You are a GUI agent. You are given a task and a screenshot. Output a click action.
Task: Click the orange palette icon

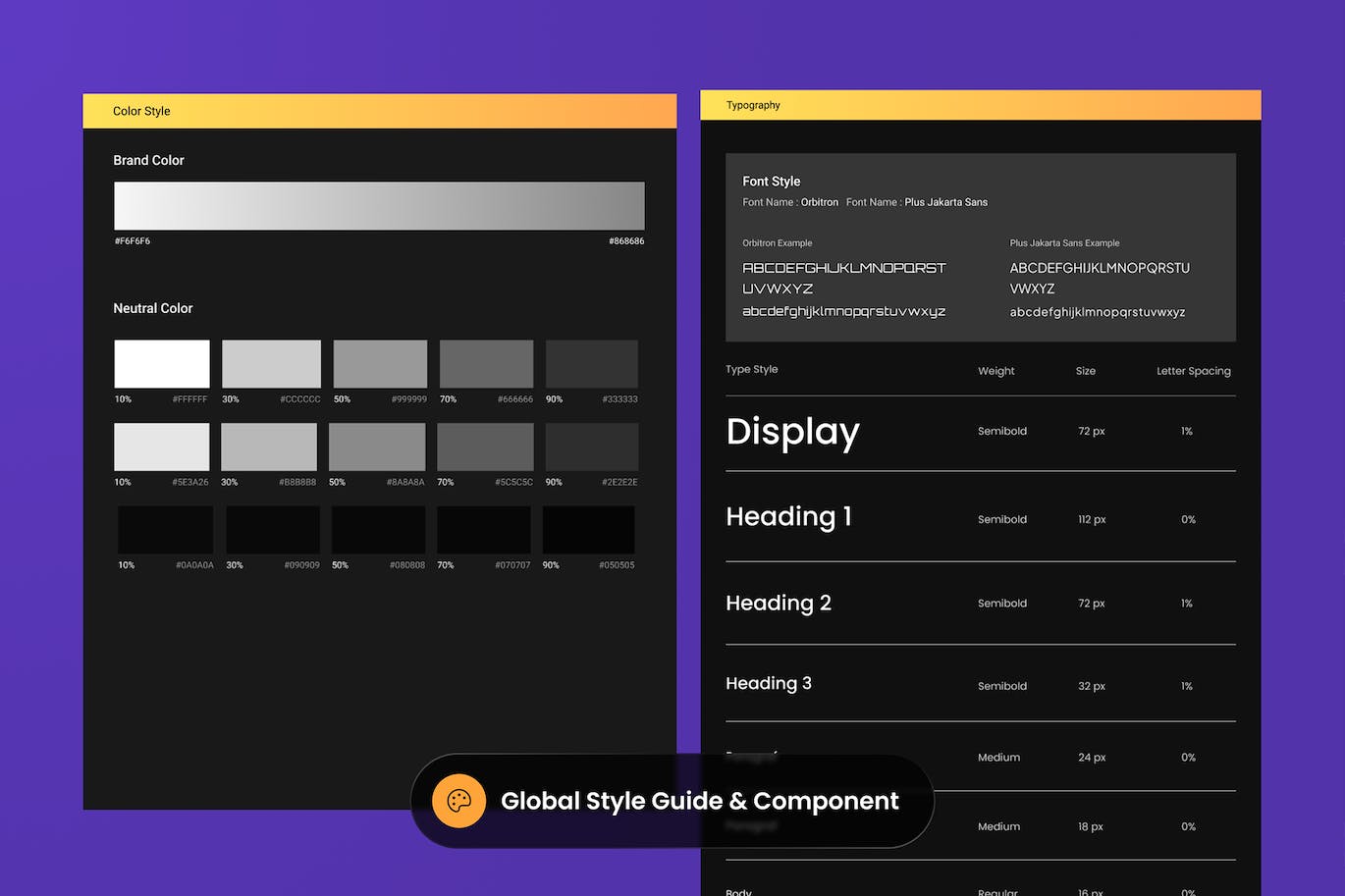(x=458, y=801)
